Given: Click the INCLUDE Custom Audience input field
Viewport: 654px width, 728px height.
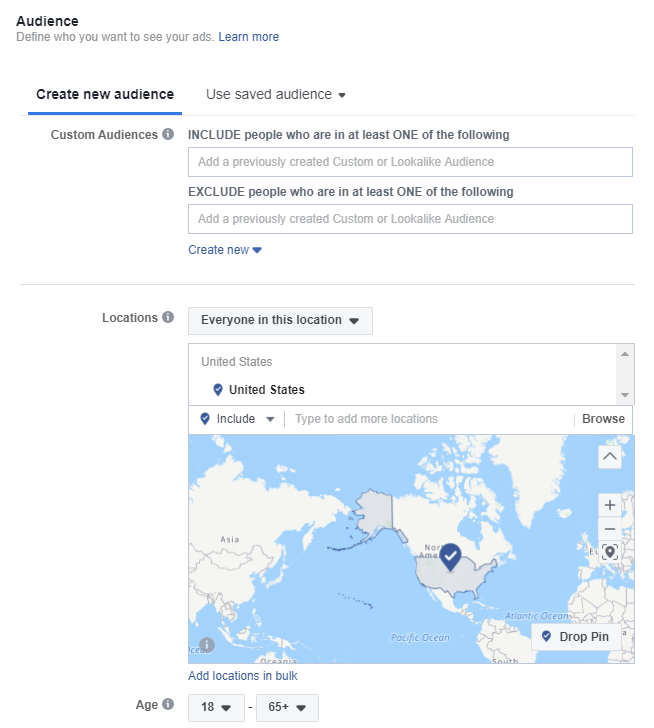Looking at the screenshot, I should pos(410,162).
